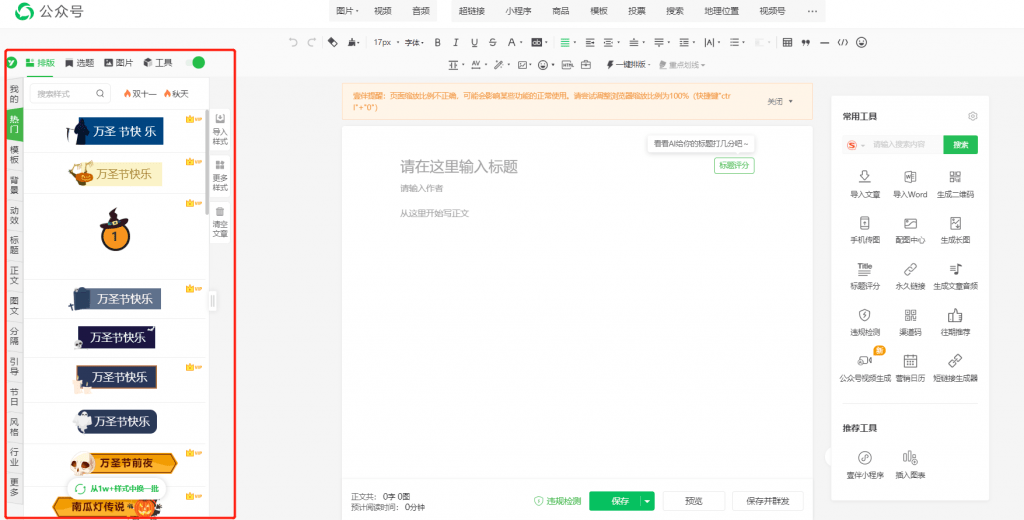The width and height of the screenshot is (1024, 520).
Task: Open text highlight background dropdown
Action: pos(538,42)
